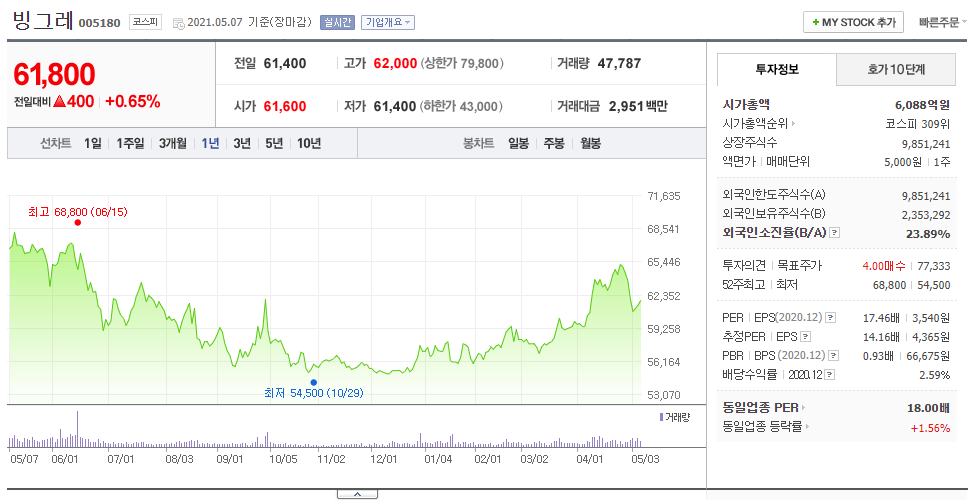The height and width of the screenshot is (500, 977).
Task: Click the 선차트 label
Action: pyautogui.click(x=55, y=143)
